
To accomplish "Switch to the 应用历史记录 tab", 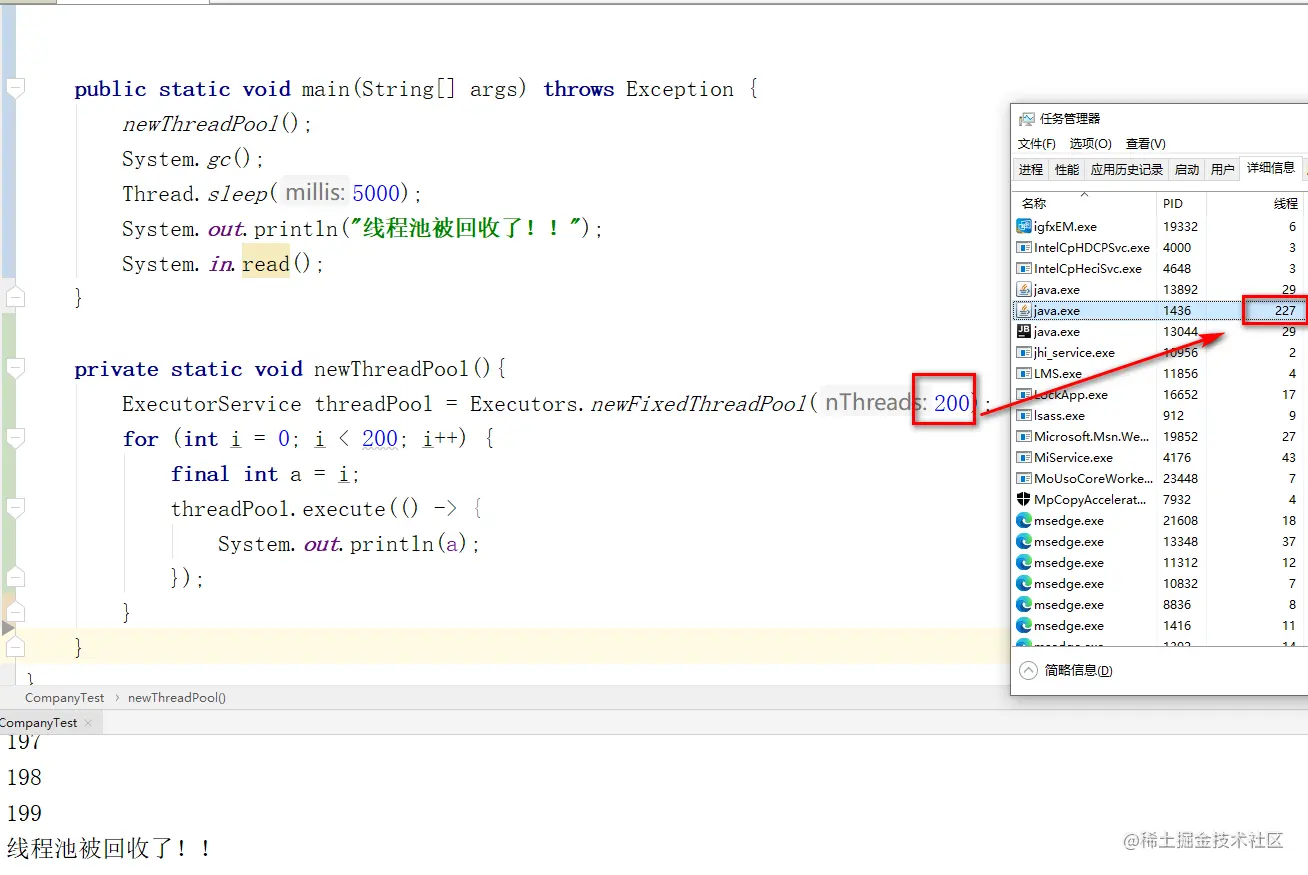I will [1127, 170].
